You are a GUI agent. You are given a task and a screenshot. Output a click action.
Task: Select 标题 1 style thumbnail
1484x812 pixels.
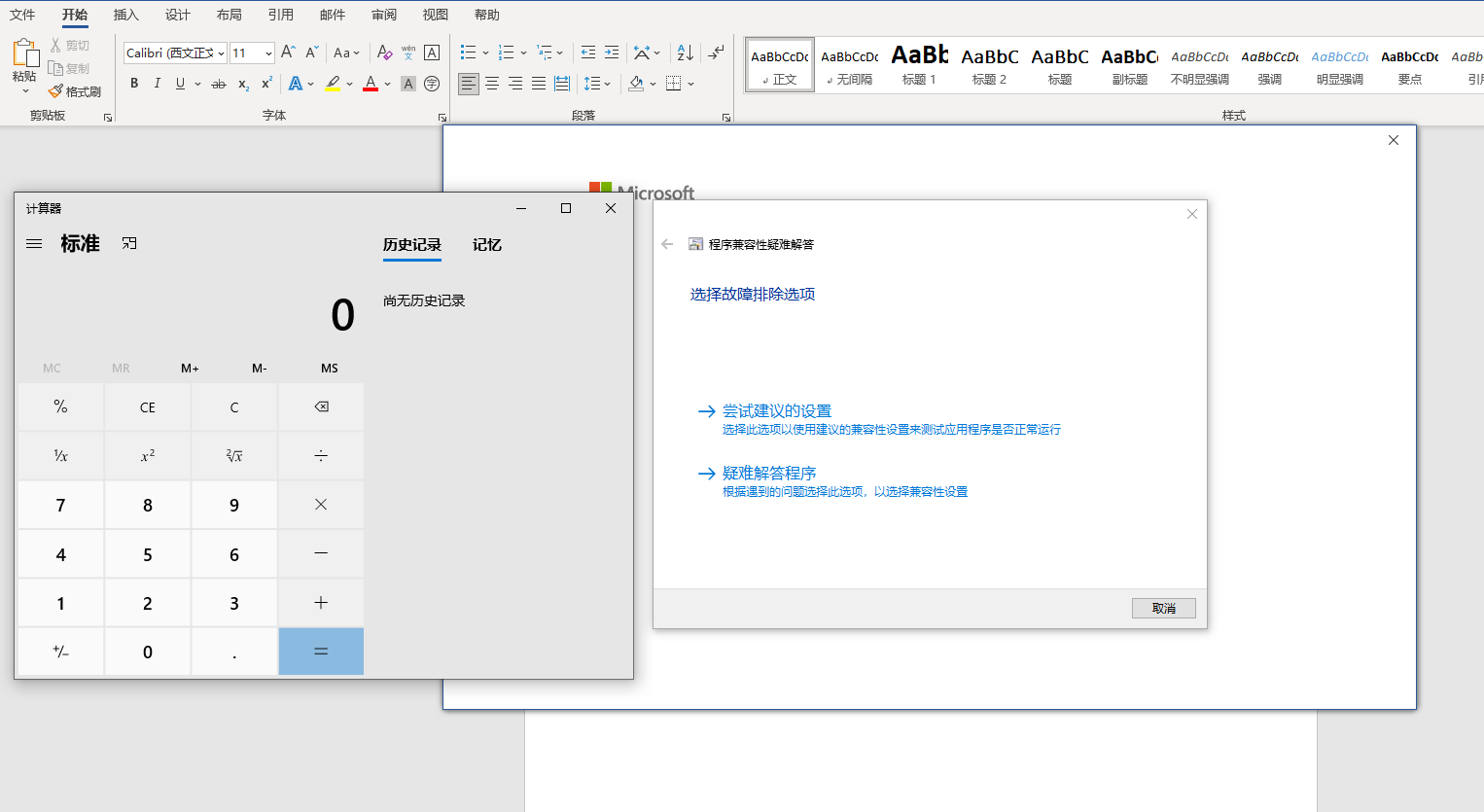pyautogui.click(x=919, y=65)
